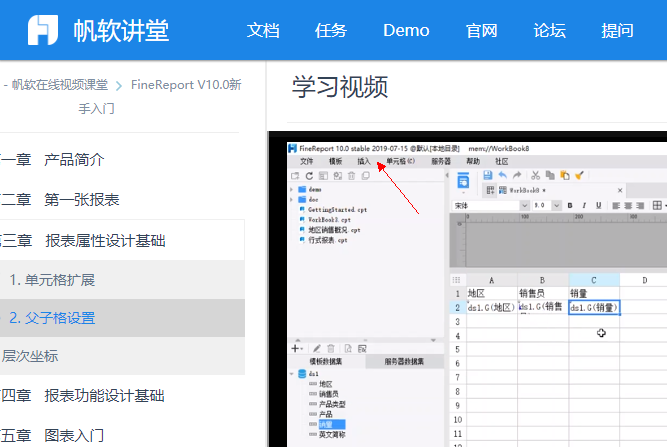
Task: Open the 服务器 menu
Action: coord(441,161)
